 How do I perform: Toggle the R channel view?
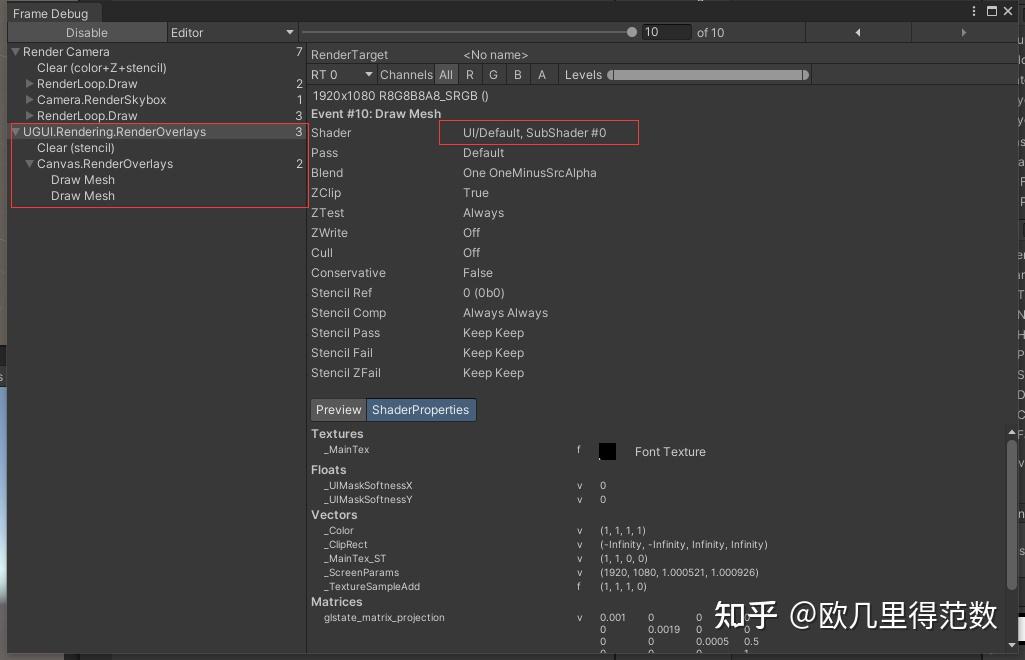pos(470,74)
